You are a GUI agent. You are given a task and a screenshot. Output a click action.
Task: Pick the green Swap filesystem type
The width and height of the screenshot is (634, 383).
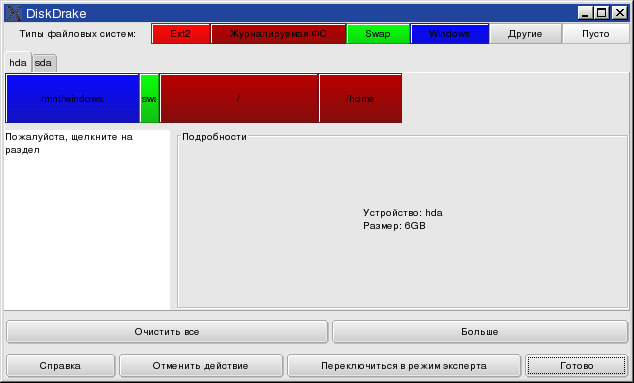point(378,34)
